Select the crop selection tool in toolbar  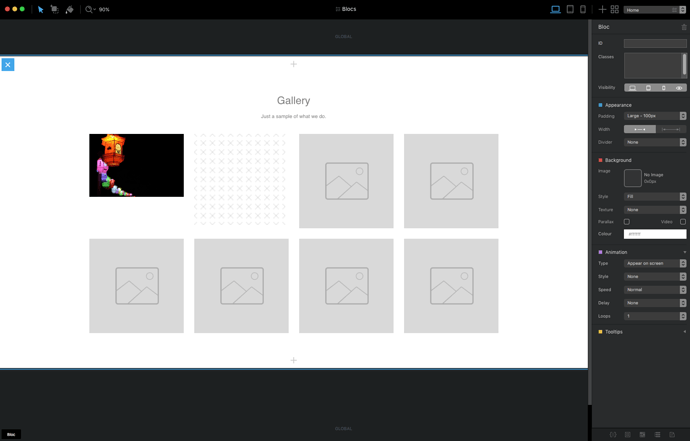[55, 9]
